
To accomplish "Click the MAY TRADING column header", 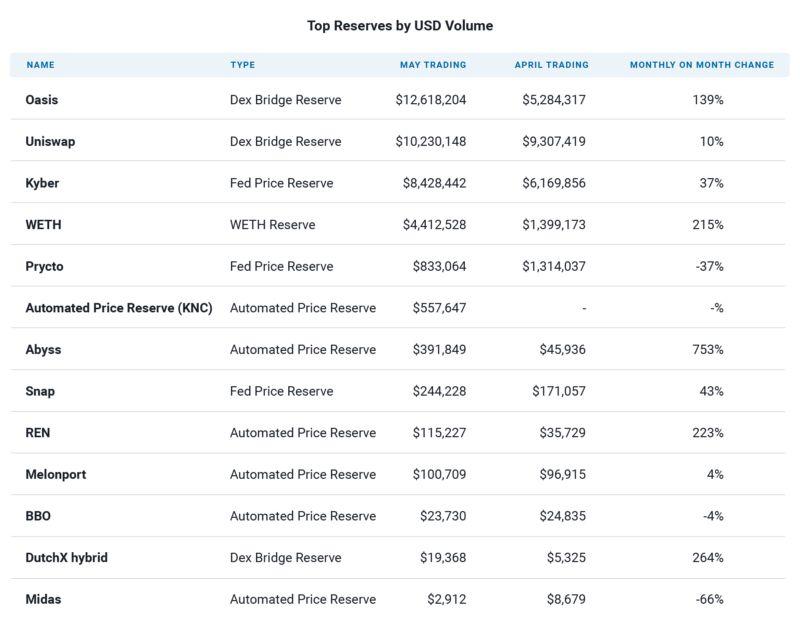I will [x=433, y=65].
